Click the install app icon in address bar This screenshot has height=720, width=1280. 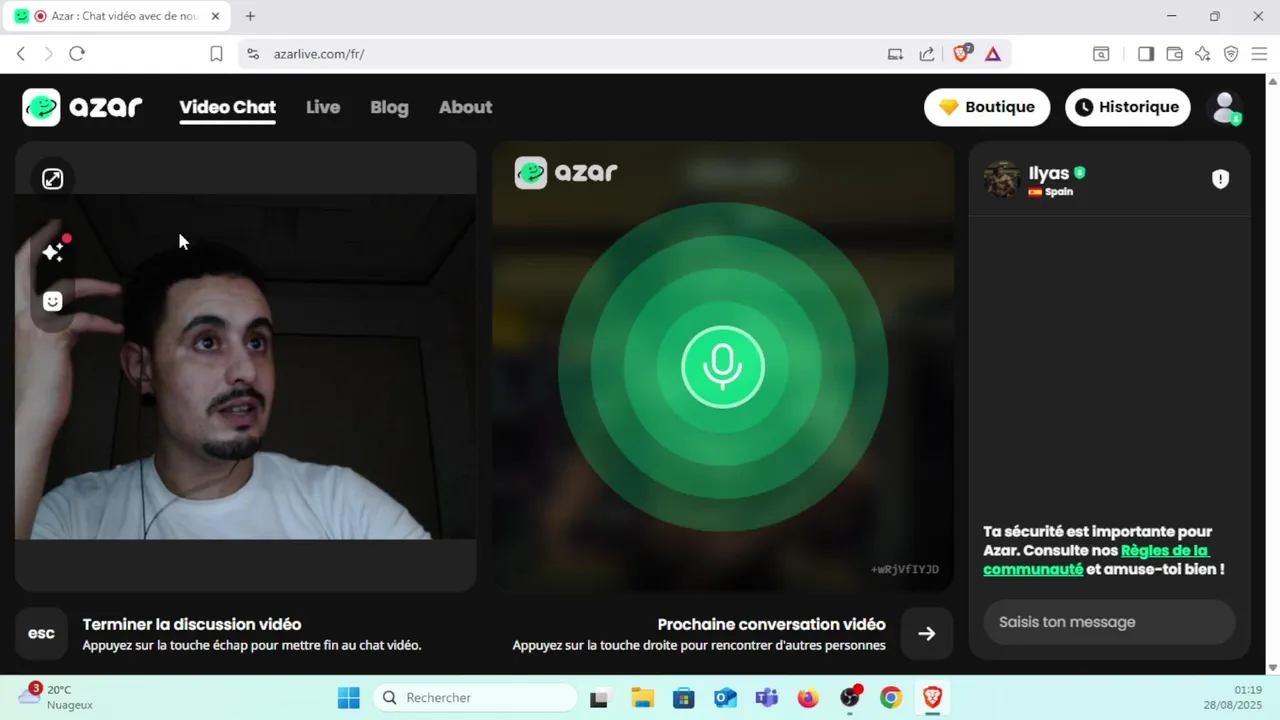[895, 54]
